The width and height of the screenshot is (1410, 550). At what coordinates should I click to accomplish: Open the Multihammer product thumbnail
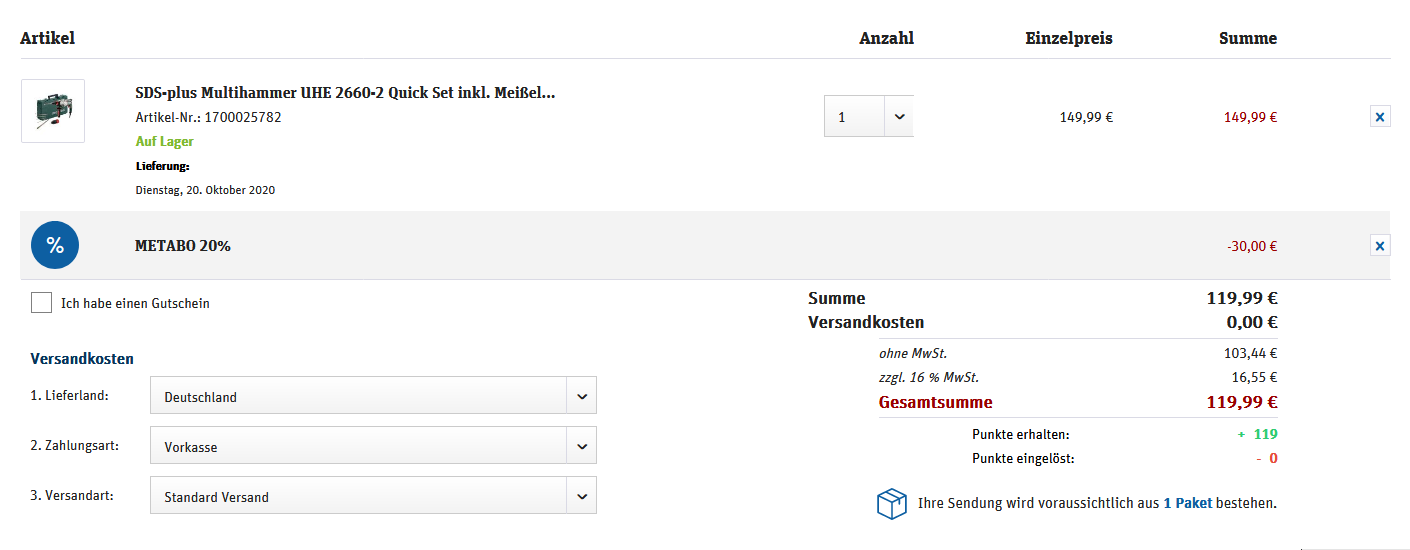click(x=53, y=111)
